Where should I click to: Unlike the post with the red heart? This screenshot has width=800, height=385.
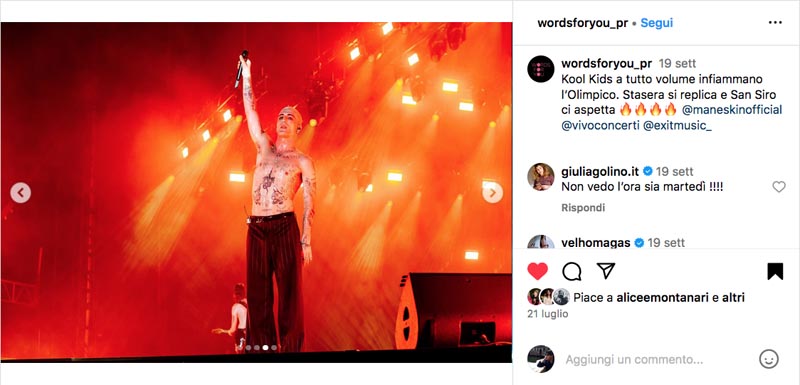[x=537, y=271]
